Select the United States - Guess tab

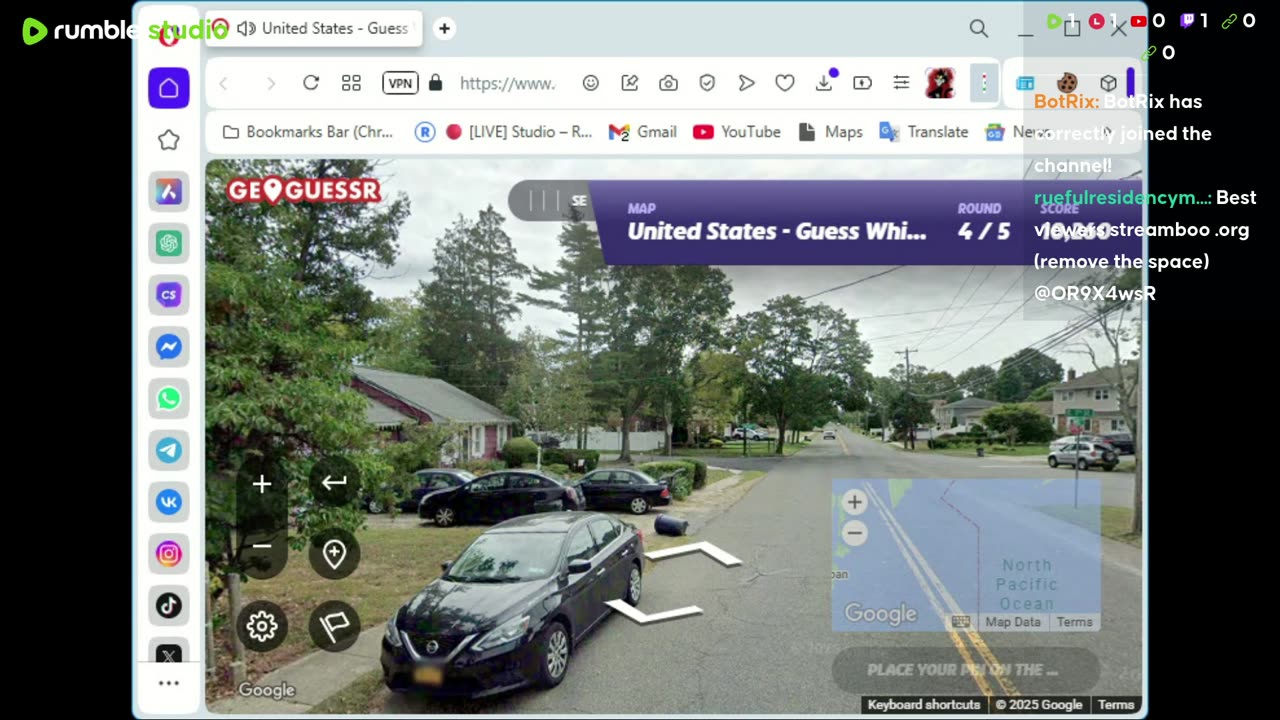[314, 28]
